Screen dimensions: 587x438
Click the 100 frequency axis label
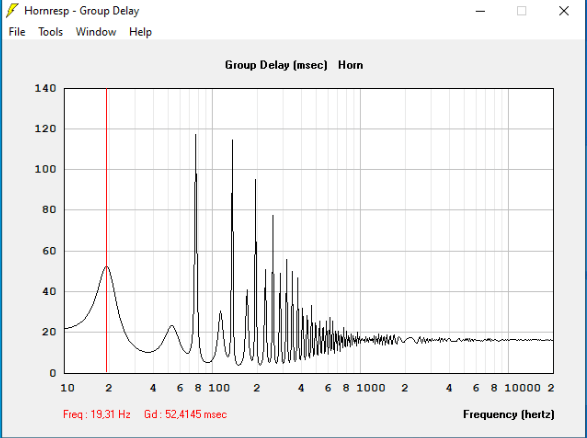219,388
